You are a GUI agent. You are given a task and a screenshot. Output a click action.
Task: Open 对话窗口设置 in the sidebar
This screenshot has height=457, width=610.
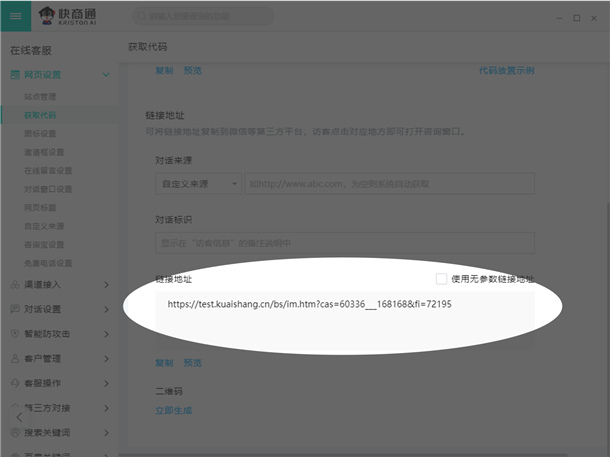point(48,189)
